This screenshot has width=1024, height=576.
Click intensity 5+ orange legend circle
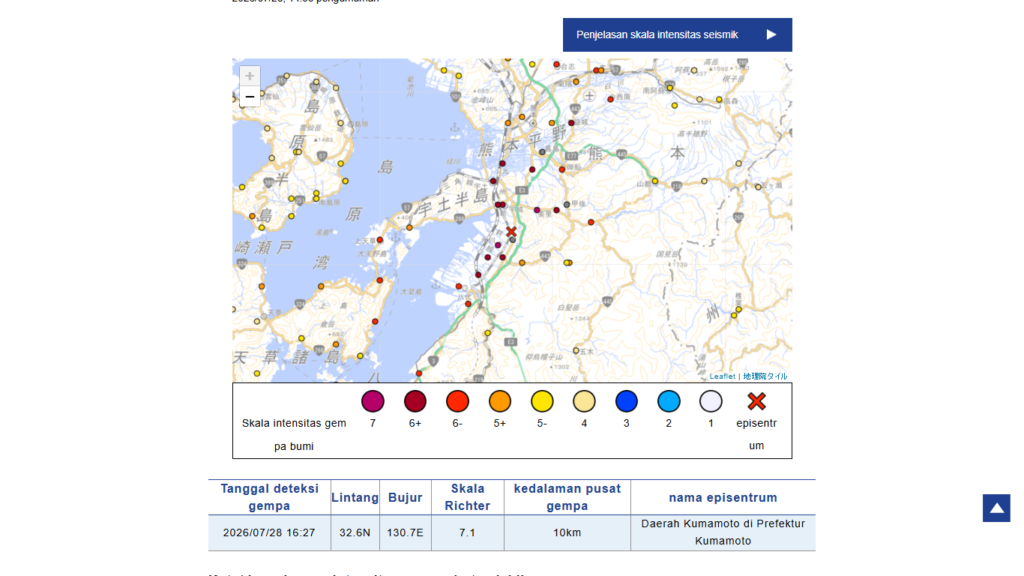500,401
